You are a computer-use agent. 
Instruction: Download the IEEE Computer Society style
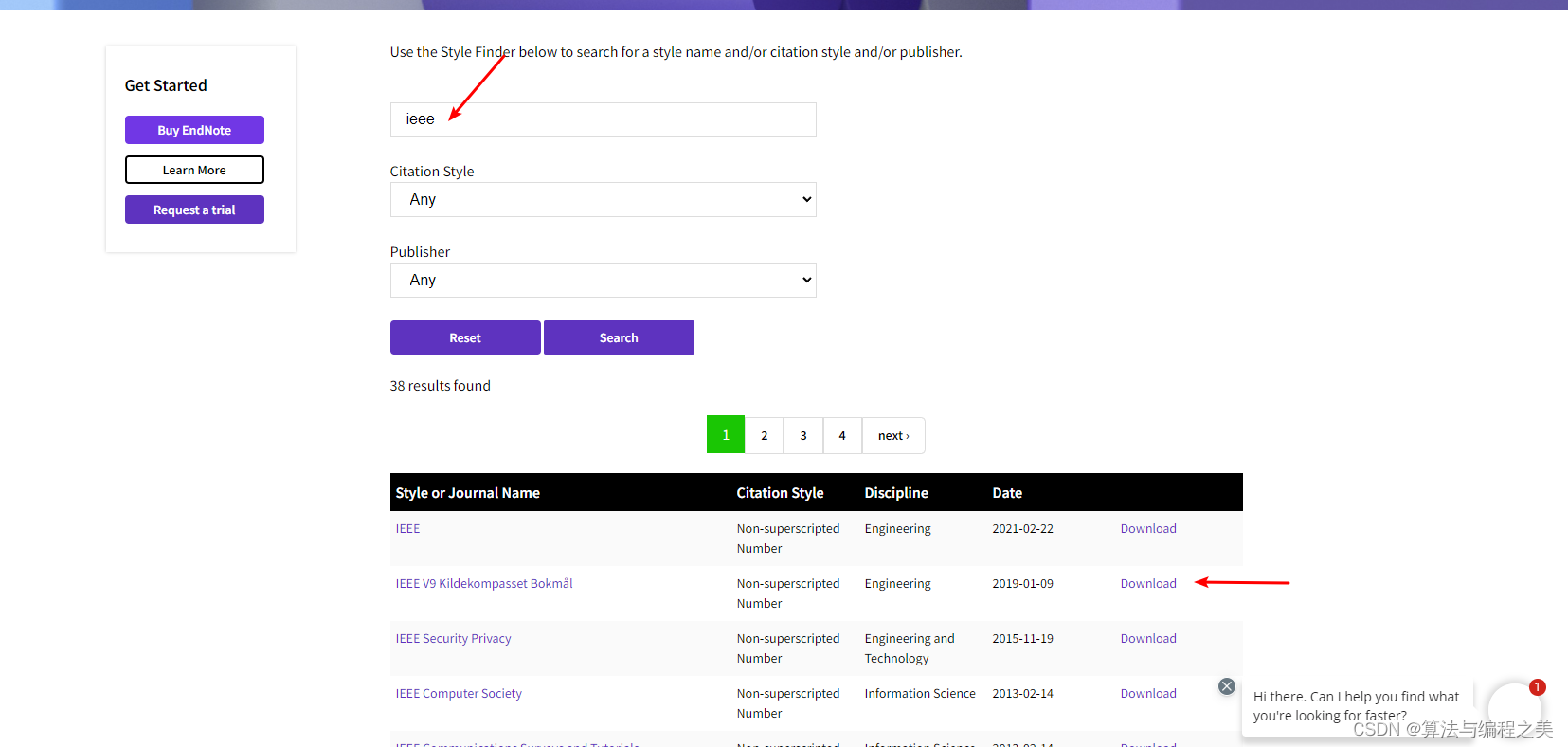[x=1147, y=694]
